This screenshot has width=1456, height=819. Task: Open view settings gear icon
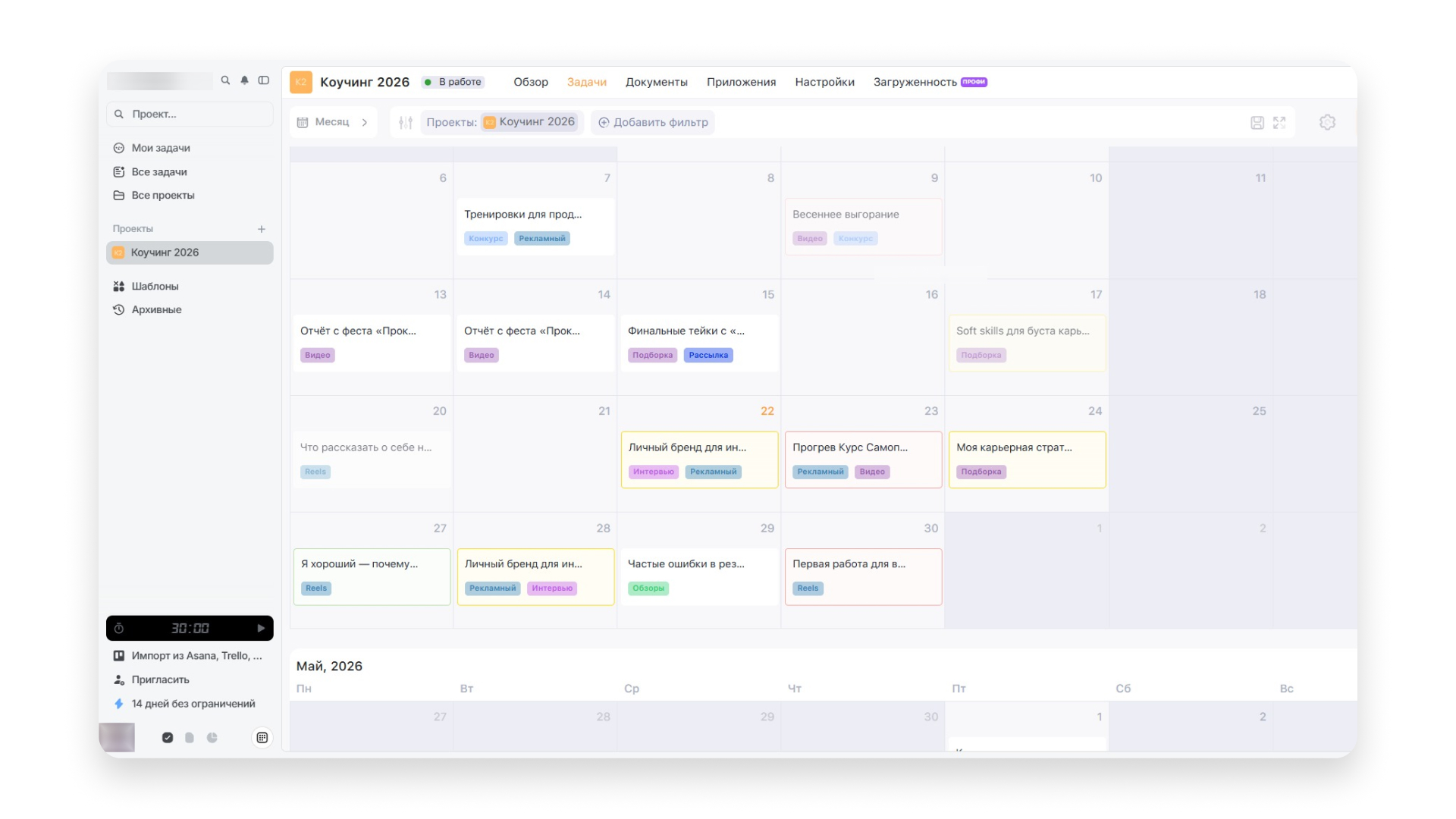pos(1327,122)
